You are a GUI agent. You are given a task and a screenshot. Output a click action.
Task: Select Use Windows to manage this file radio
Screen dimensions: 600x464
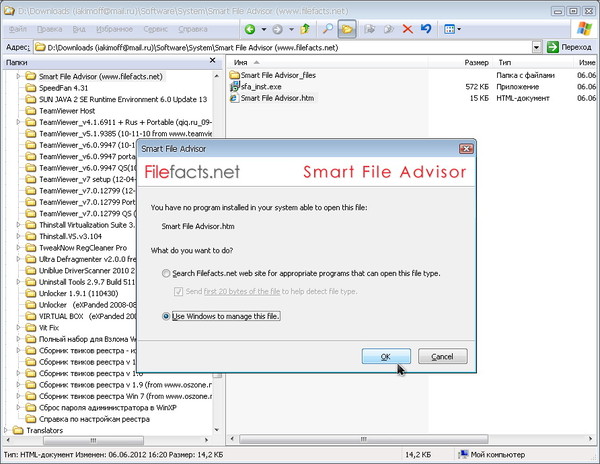click(x=166, y=316)
